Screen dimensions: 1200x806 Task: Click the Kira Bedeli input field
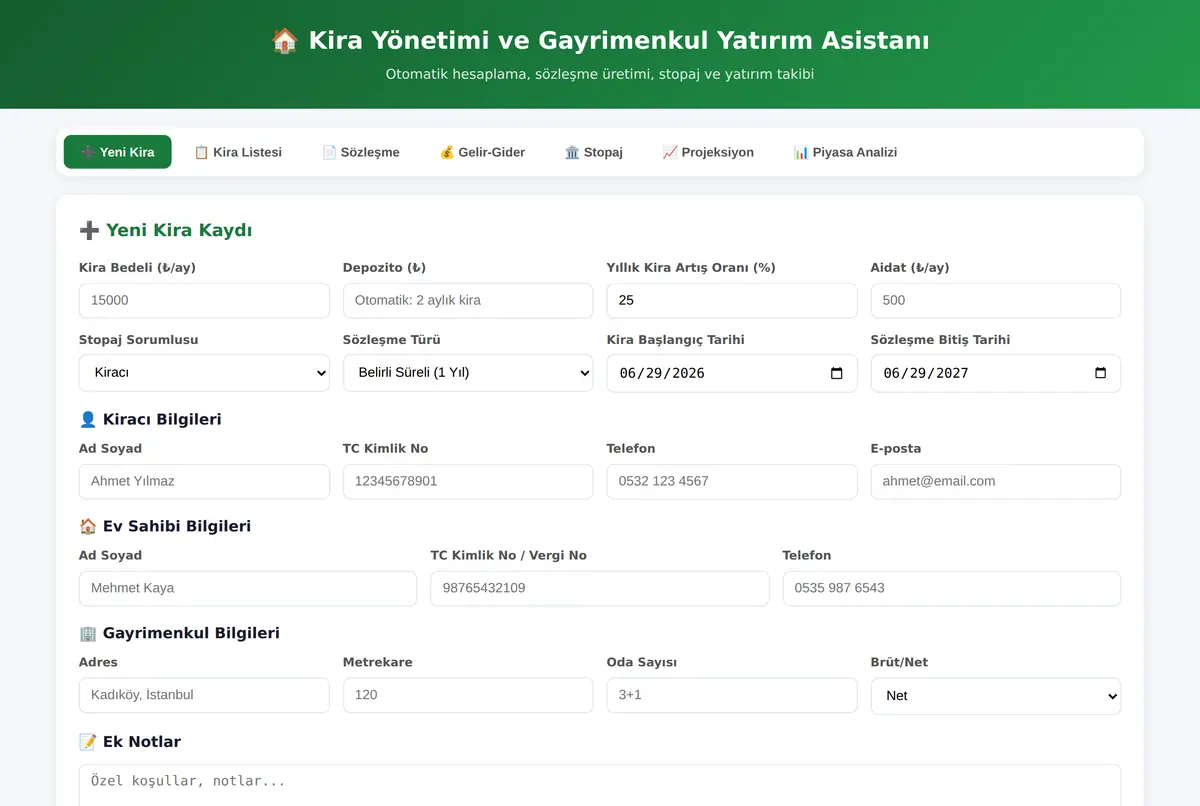204,300
